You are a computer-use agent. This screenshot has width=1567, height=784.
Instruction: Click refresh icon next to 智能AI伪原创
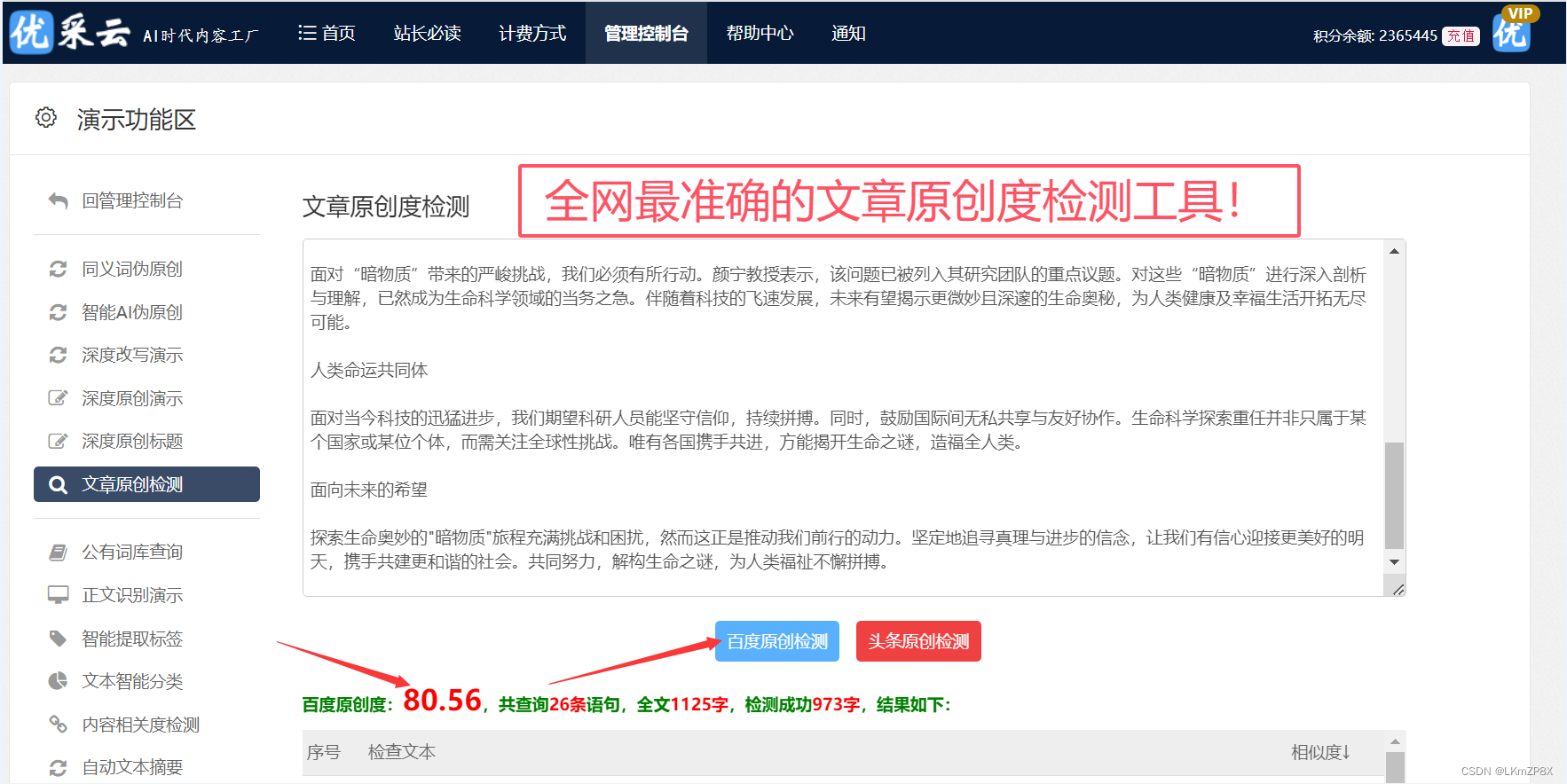(x=58, y=312)
